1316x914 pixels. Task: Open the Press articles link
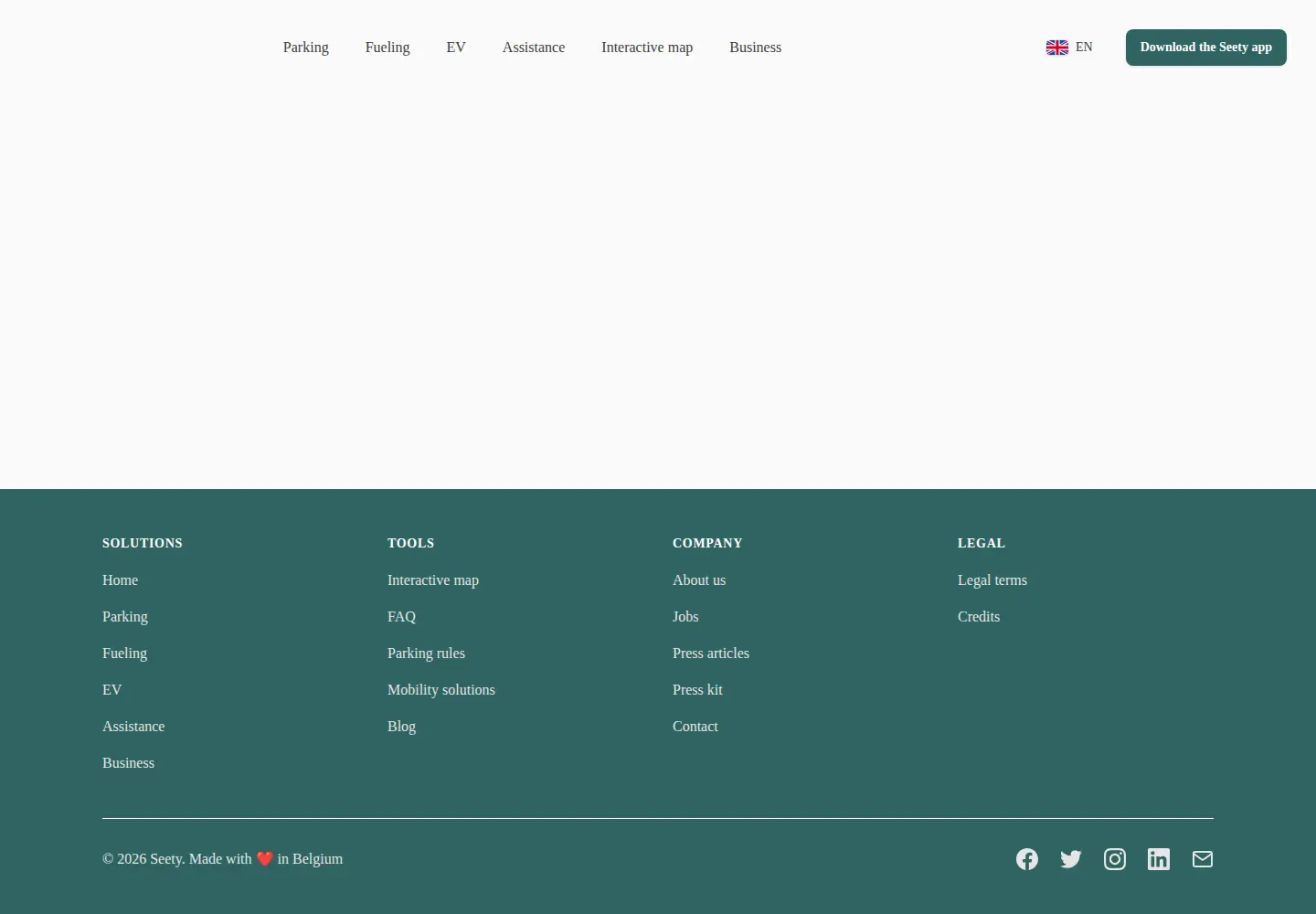coord(711,654)
